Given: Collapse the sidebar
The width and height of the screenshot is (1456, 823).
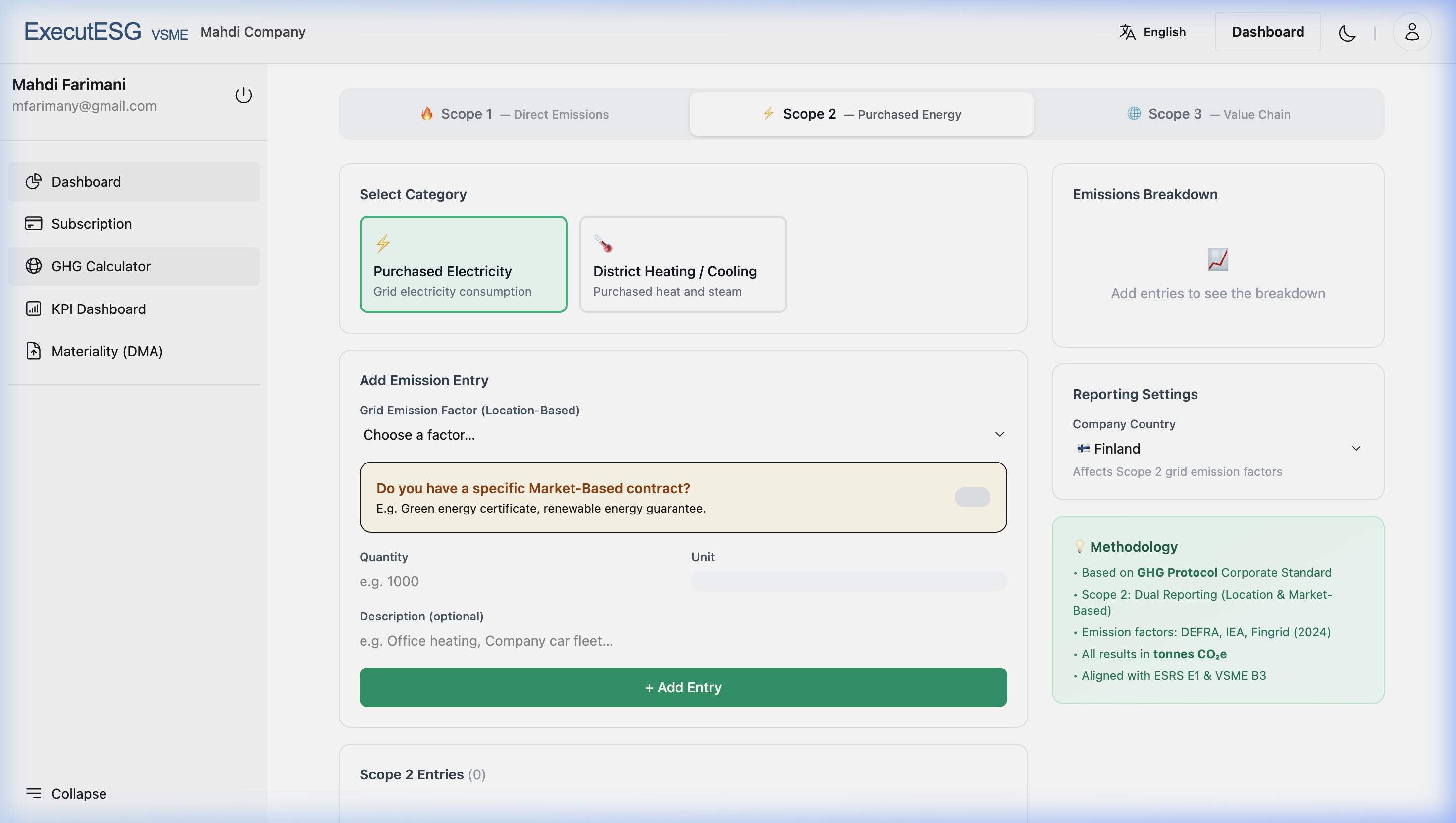Looking at the screenshot, I should 65,794.
